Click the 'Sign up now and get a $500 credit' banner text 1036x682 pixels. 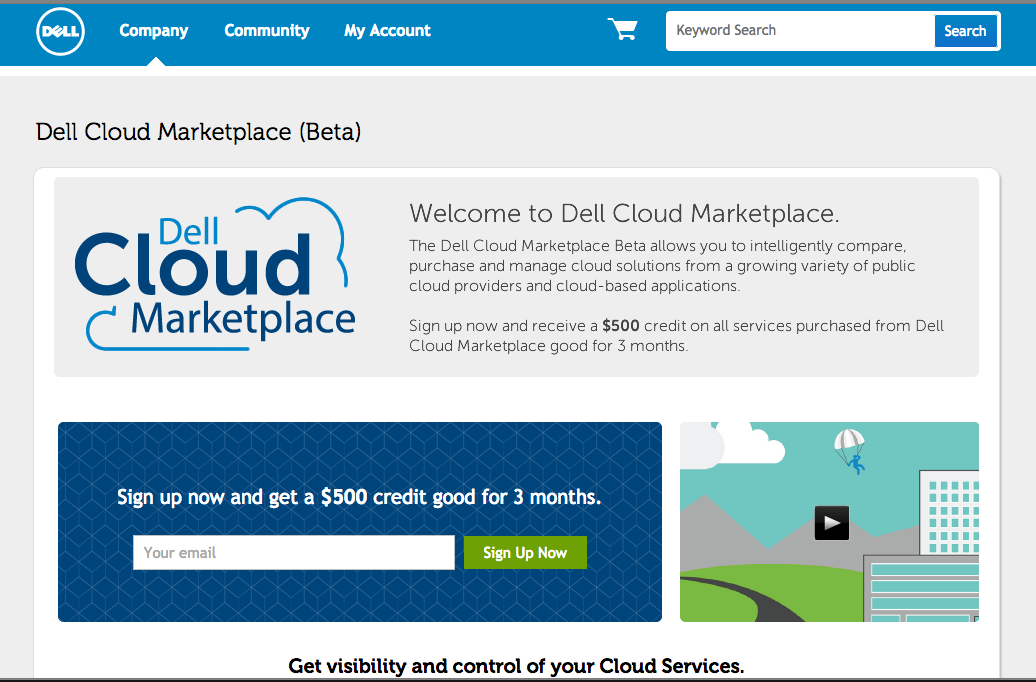click(x=359, y=497)
